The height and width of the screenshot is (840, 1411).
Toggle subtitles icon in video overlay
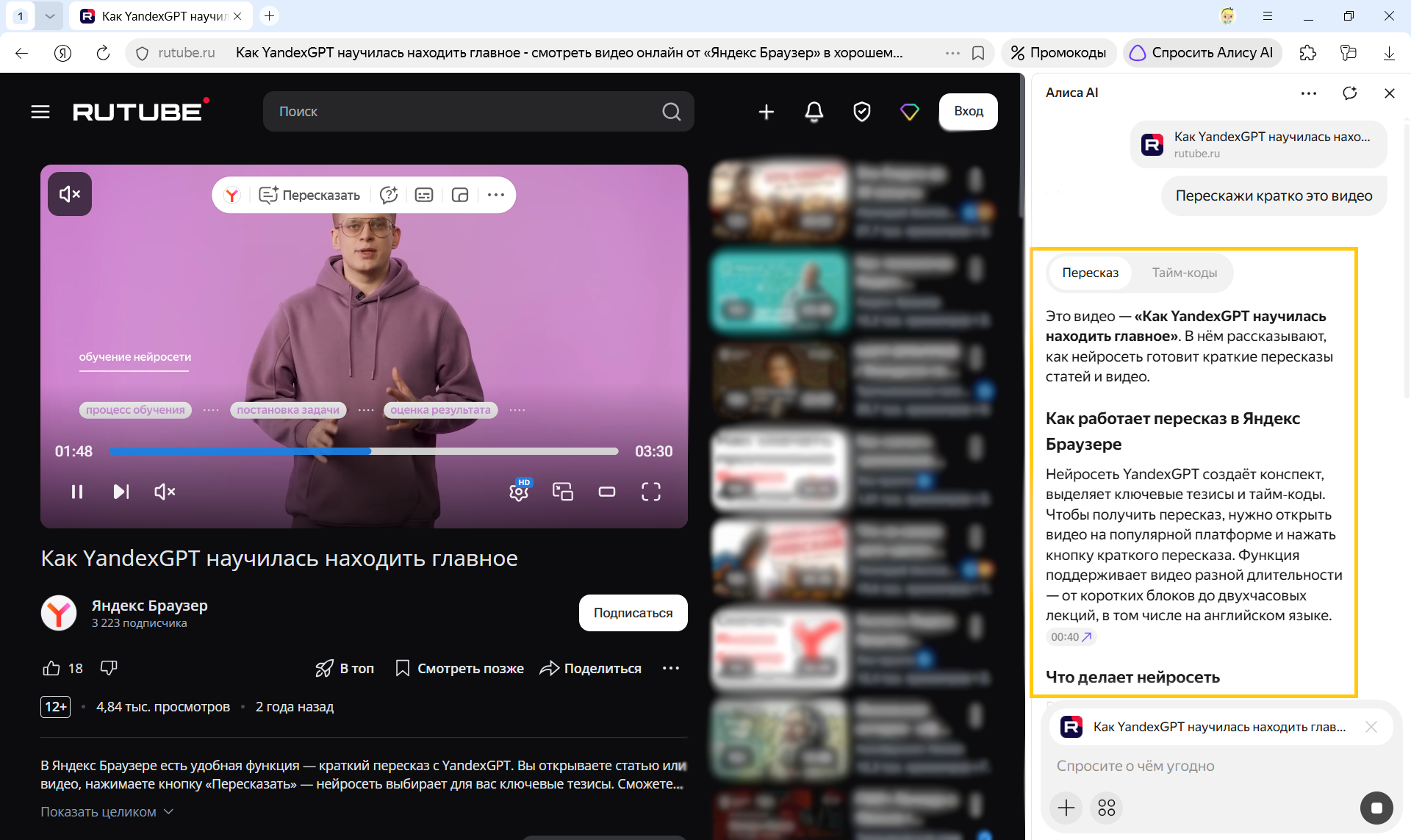coord(424,195)
